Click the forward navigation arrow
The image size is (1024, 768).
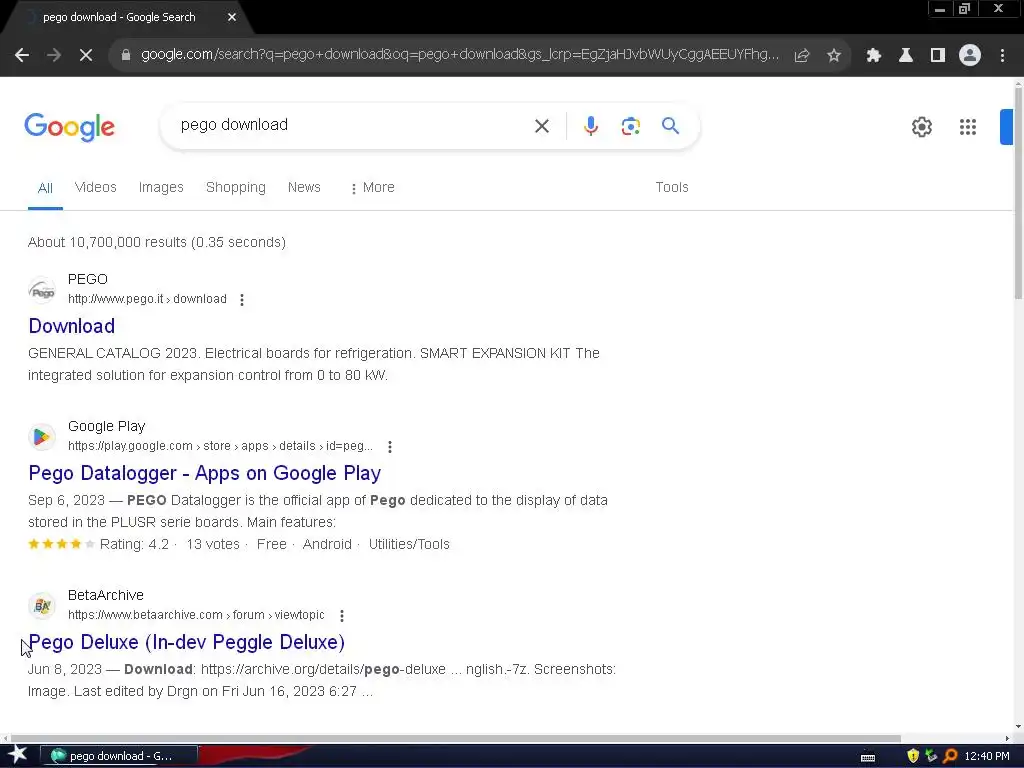54,56
